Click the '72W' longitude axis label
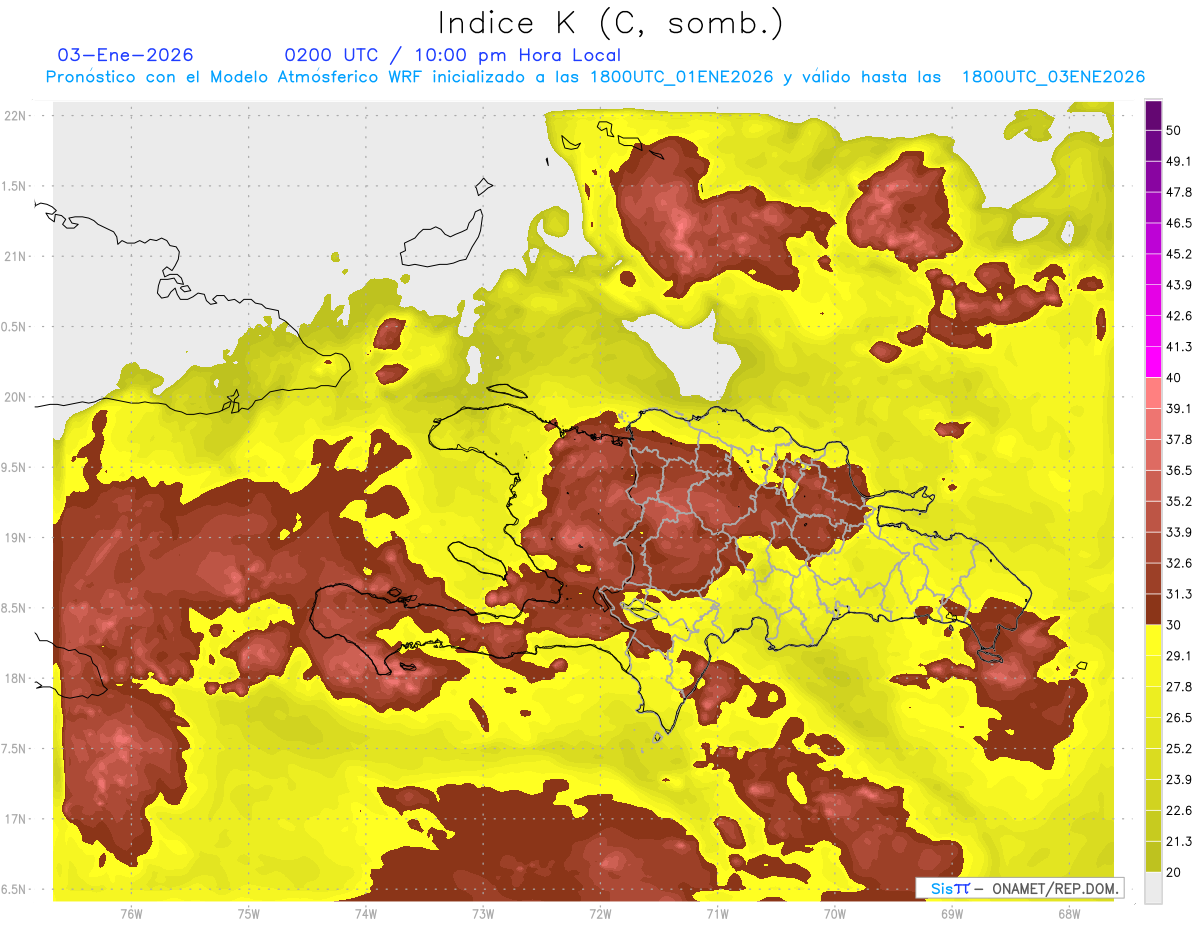This screenshot has width=1200, height=927. tap(600, 913)
